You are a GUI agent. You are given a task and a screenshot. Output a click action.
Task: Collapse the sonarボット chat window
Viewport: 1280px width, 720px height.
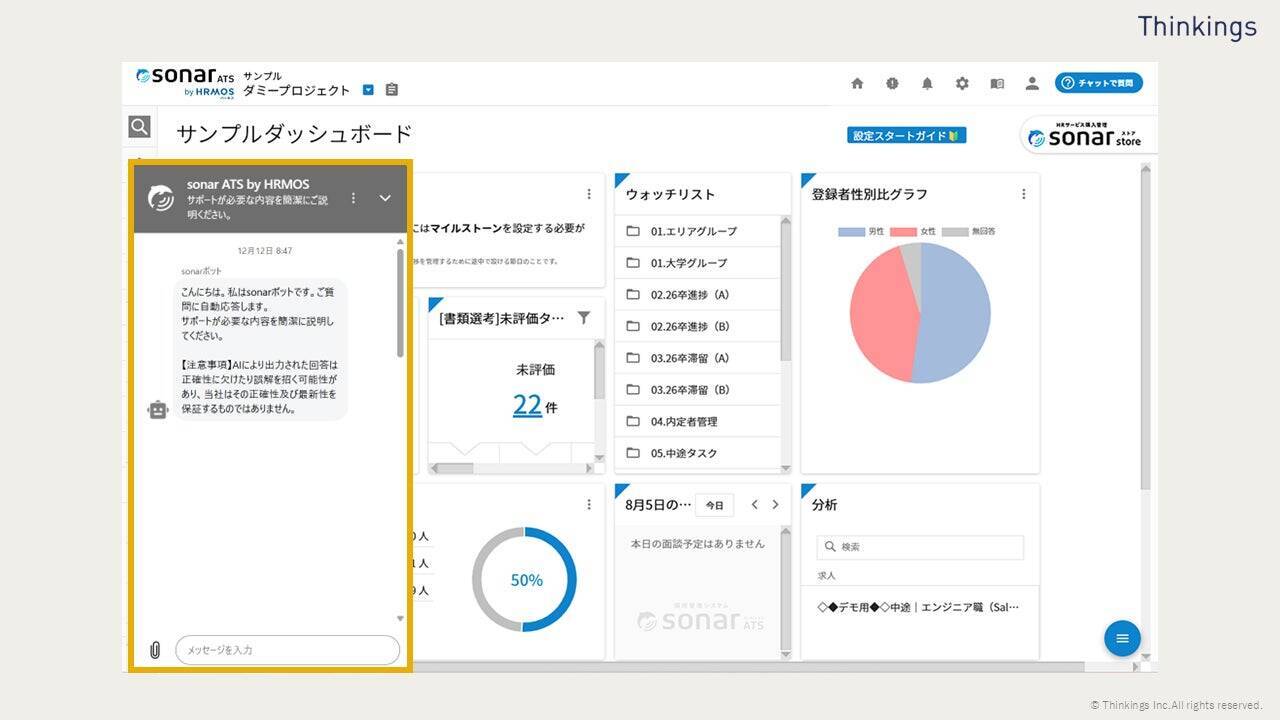pyautogui.click(x=385, y=198)
